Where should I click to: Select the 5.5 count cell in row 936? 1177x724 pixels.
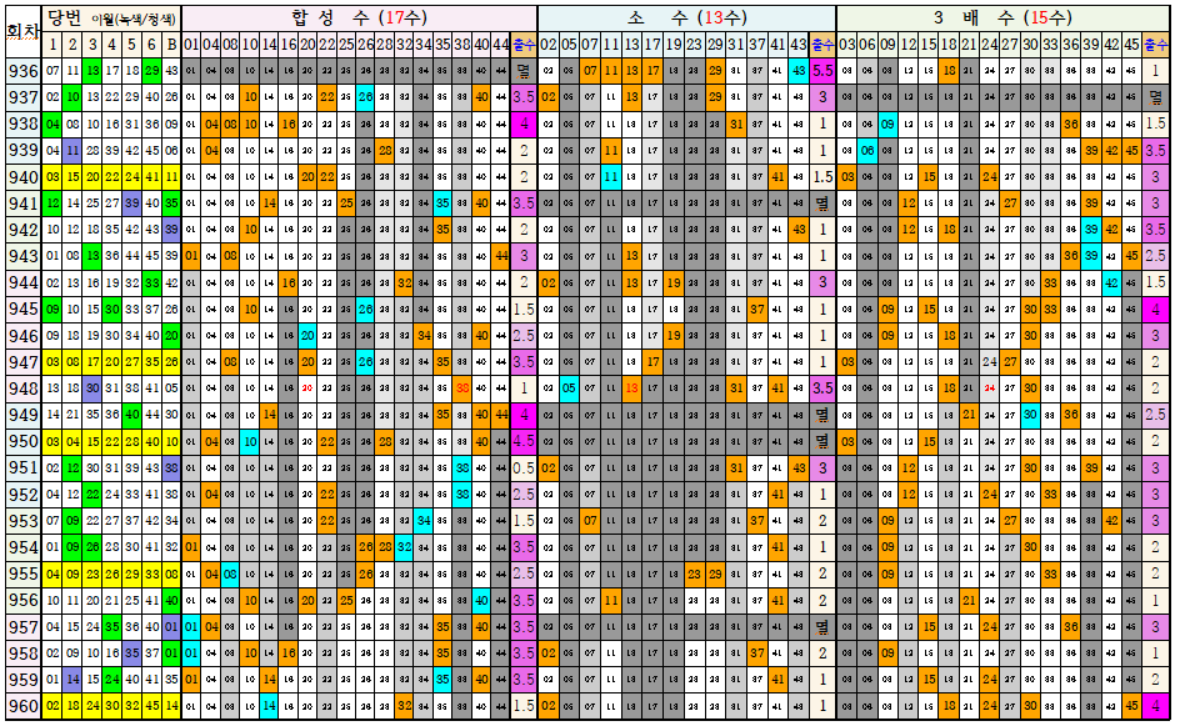[823, 71]
